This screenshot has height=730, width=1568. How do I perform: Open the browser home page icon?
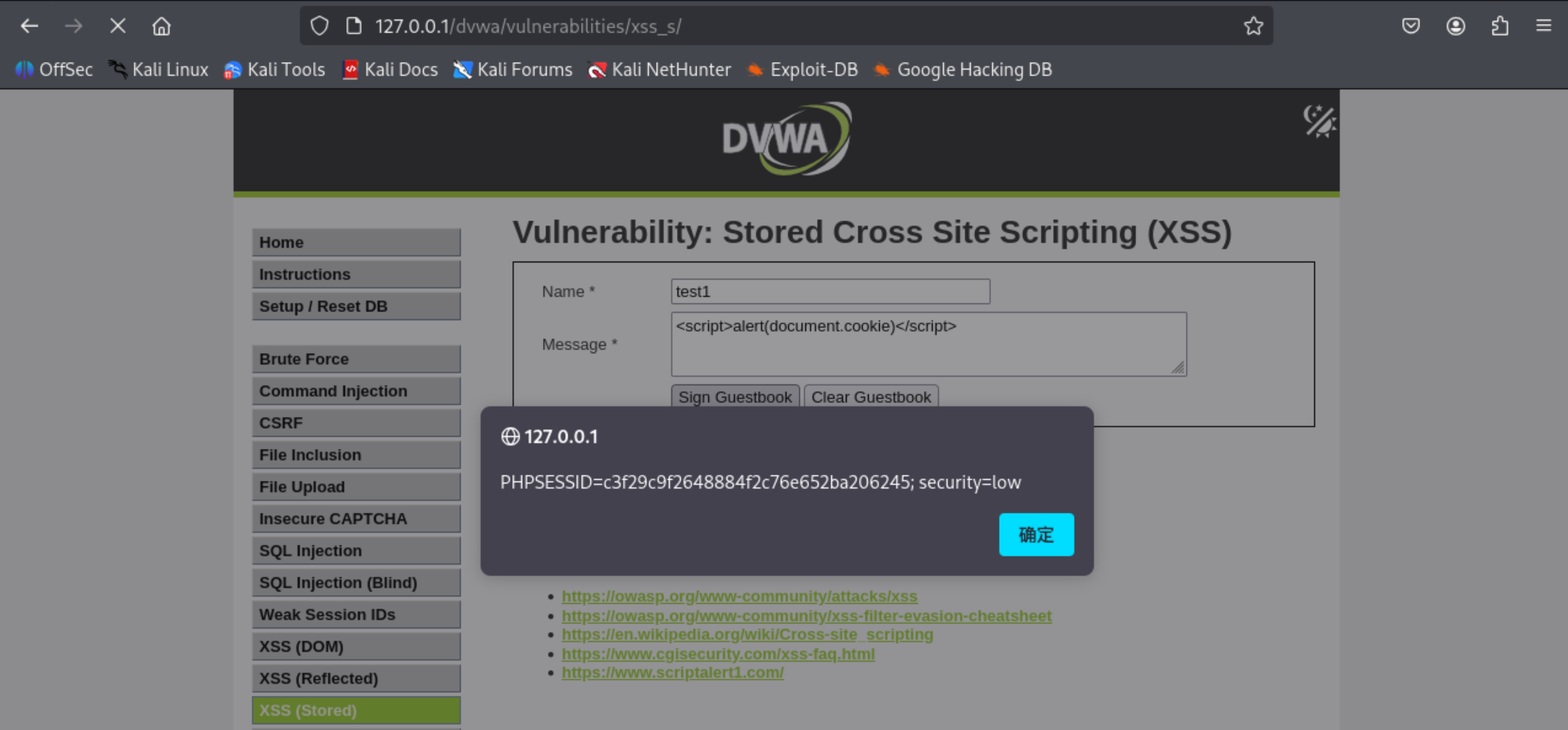[x=161, y=26]
